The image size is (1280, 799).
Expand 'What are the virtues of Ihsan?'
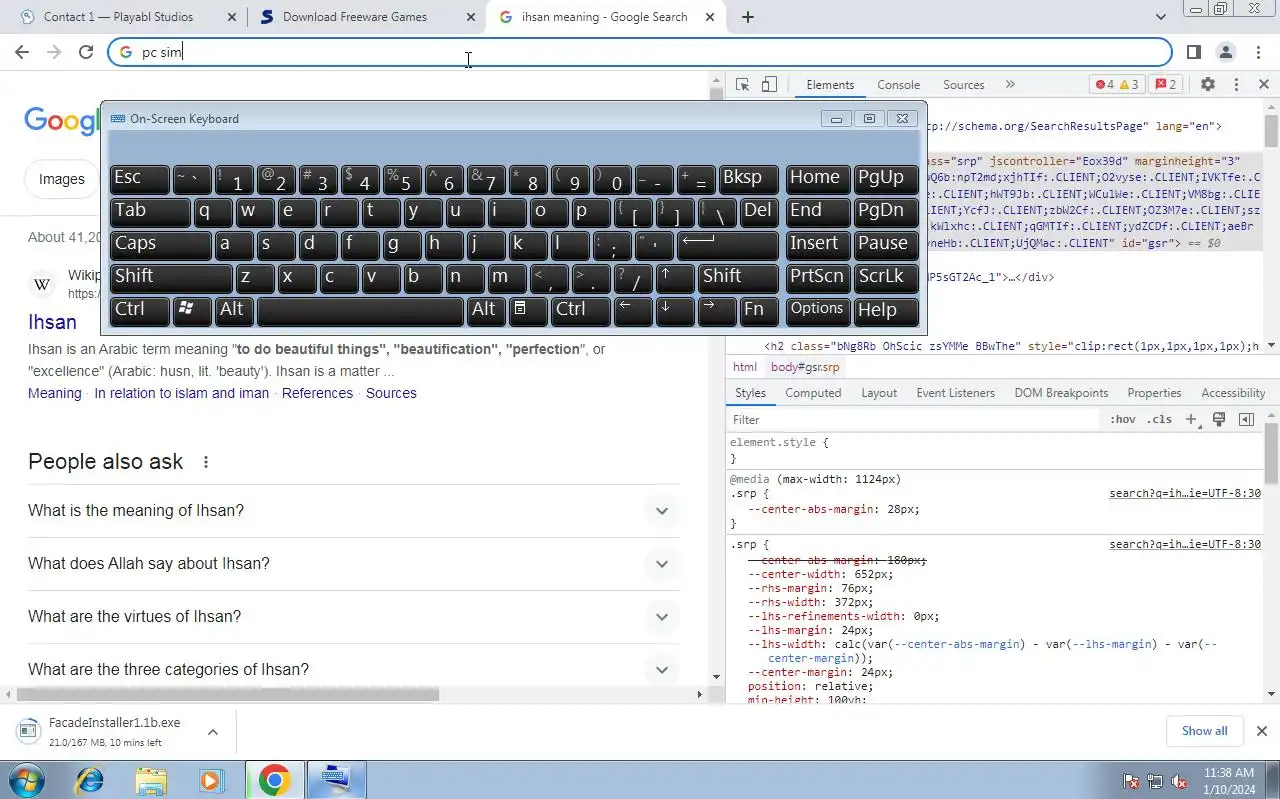[x=353, y=617]
